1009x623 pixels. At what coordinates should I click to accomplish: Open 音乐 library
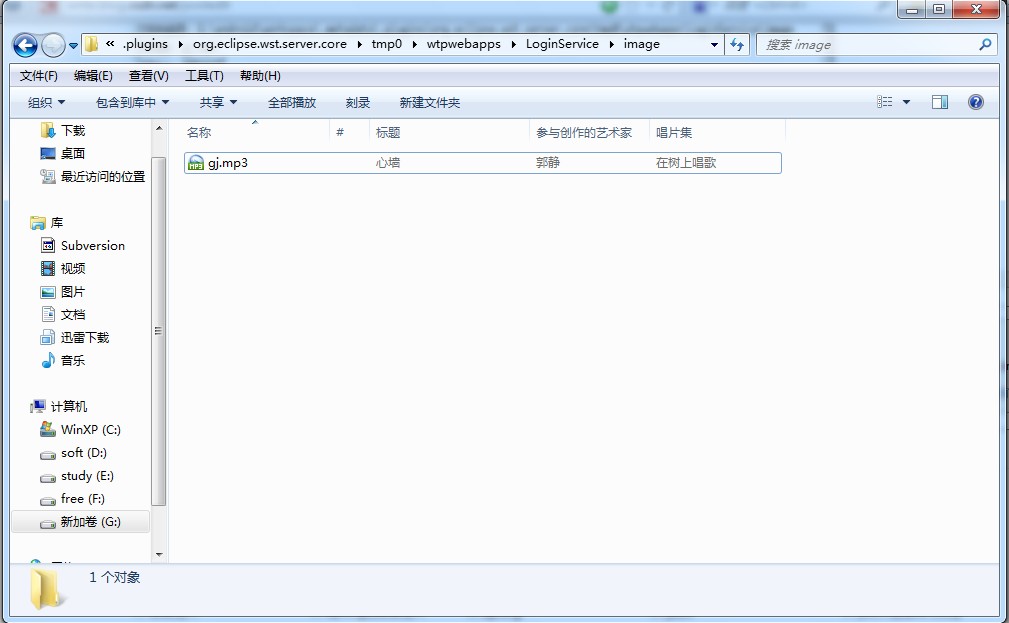tap(73, 360)
